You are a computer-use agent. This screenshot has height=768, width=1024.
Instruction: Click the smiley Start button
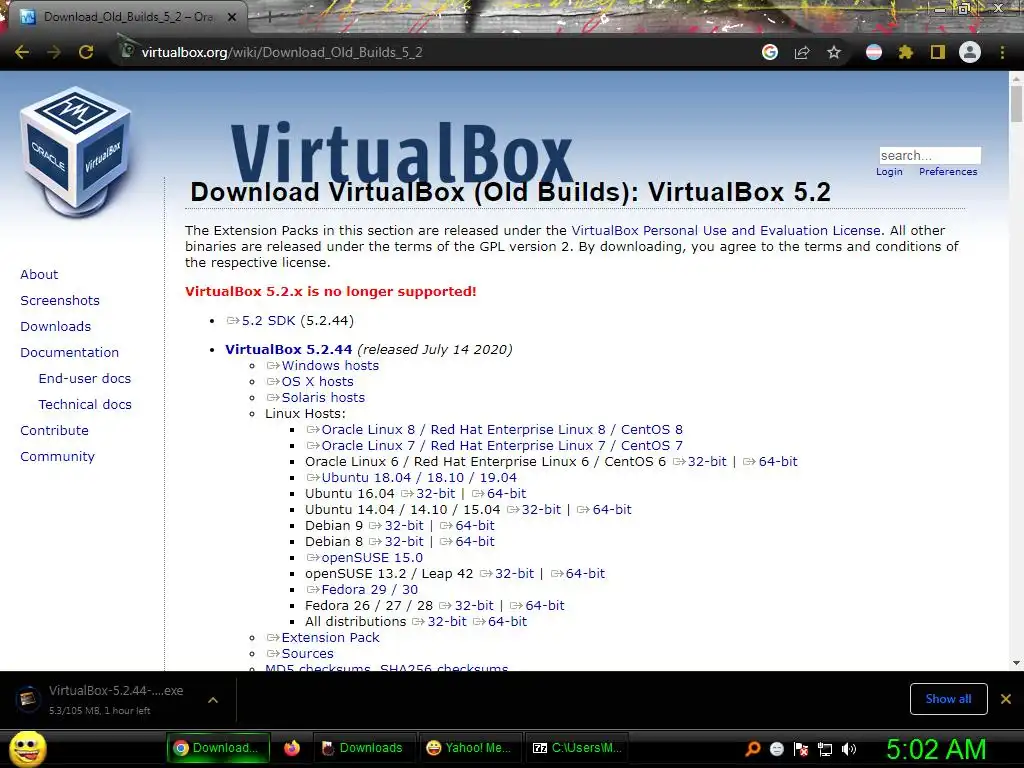click(27, 748)
